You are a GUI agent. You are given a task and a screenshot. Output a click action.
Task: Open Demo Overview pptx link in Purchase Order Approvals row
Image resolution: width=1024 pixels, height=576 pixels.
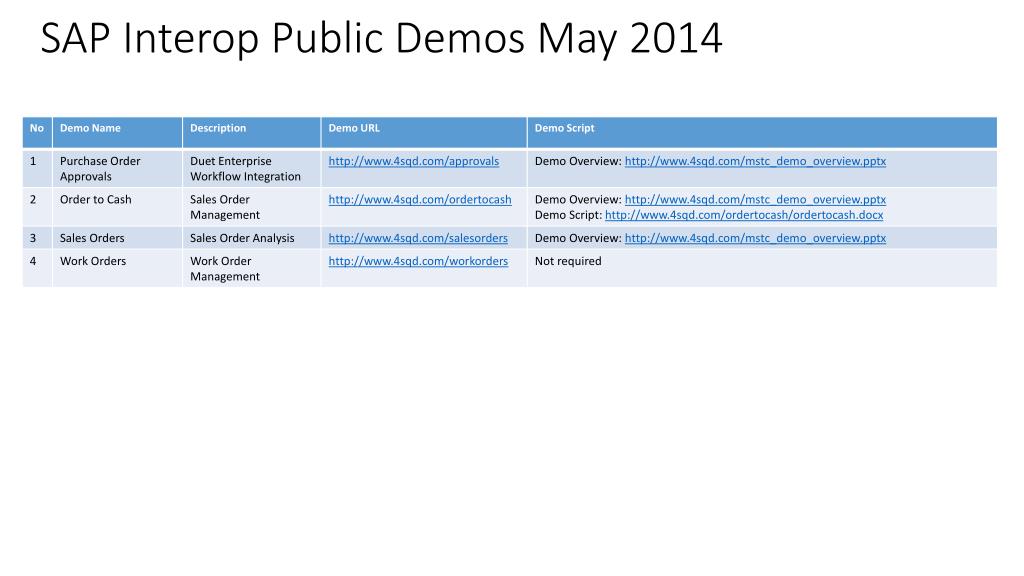[x=755, y=161]
